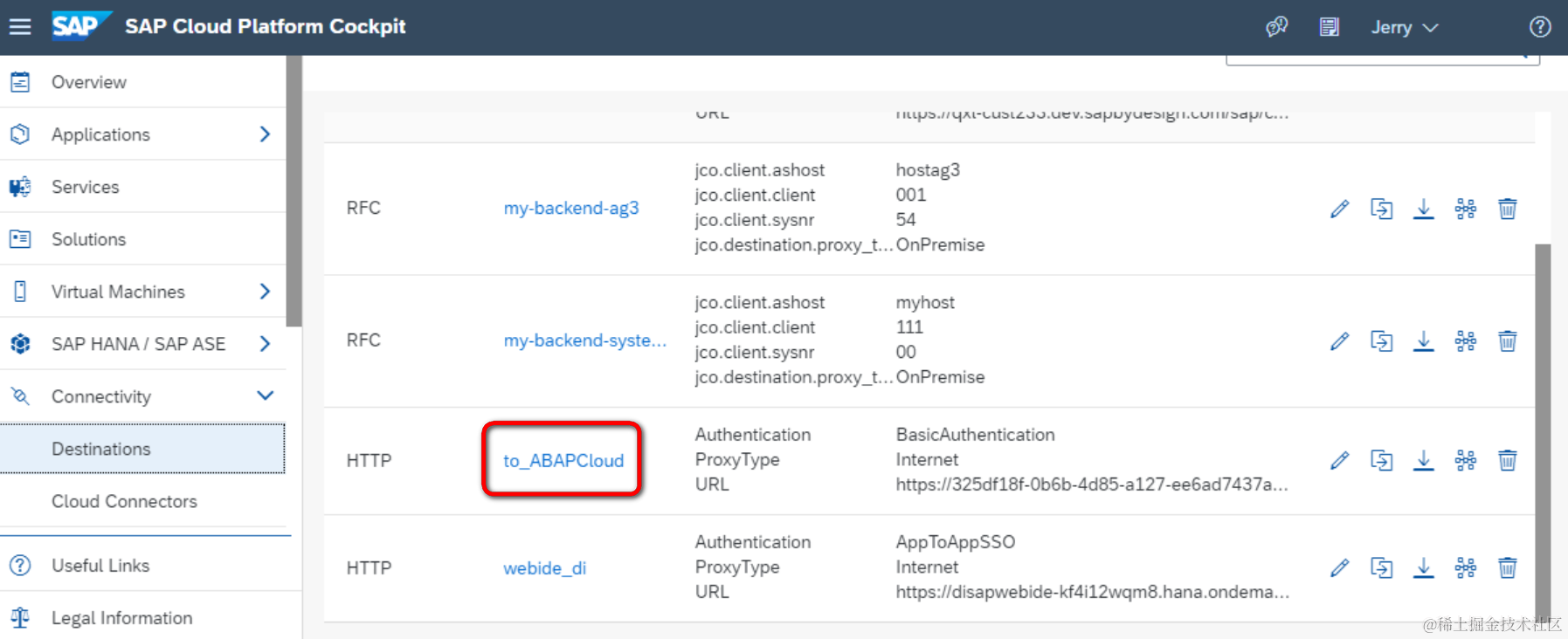Viewport: 1568px width, 639px height.
Task: Expand the Virtual Machines chevron
Action: (x=265, y=292)
